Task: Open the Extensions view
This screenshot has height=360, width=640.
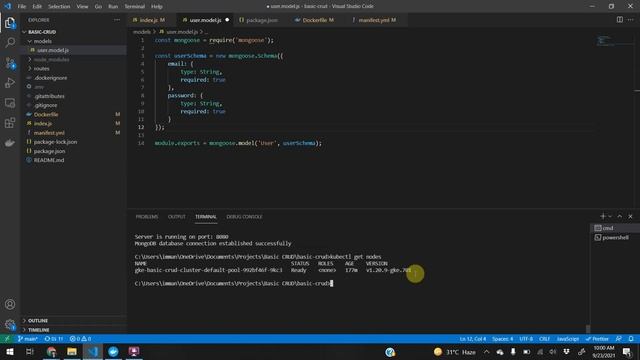Action: tap(10, 123)
